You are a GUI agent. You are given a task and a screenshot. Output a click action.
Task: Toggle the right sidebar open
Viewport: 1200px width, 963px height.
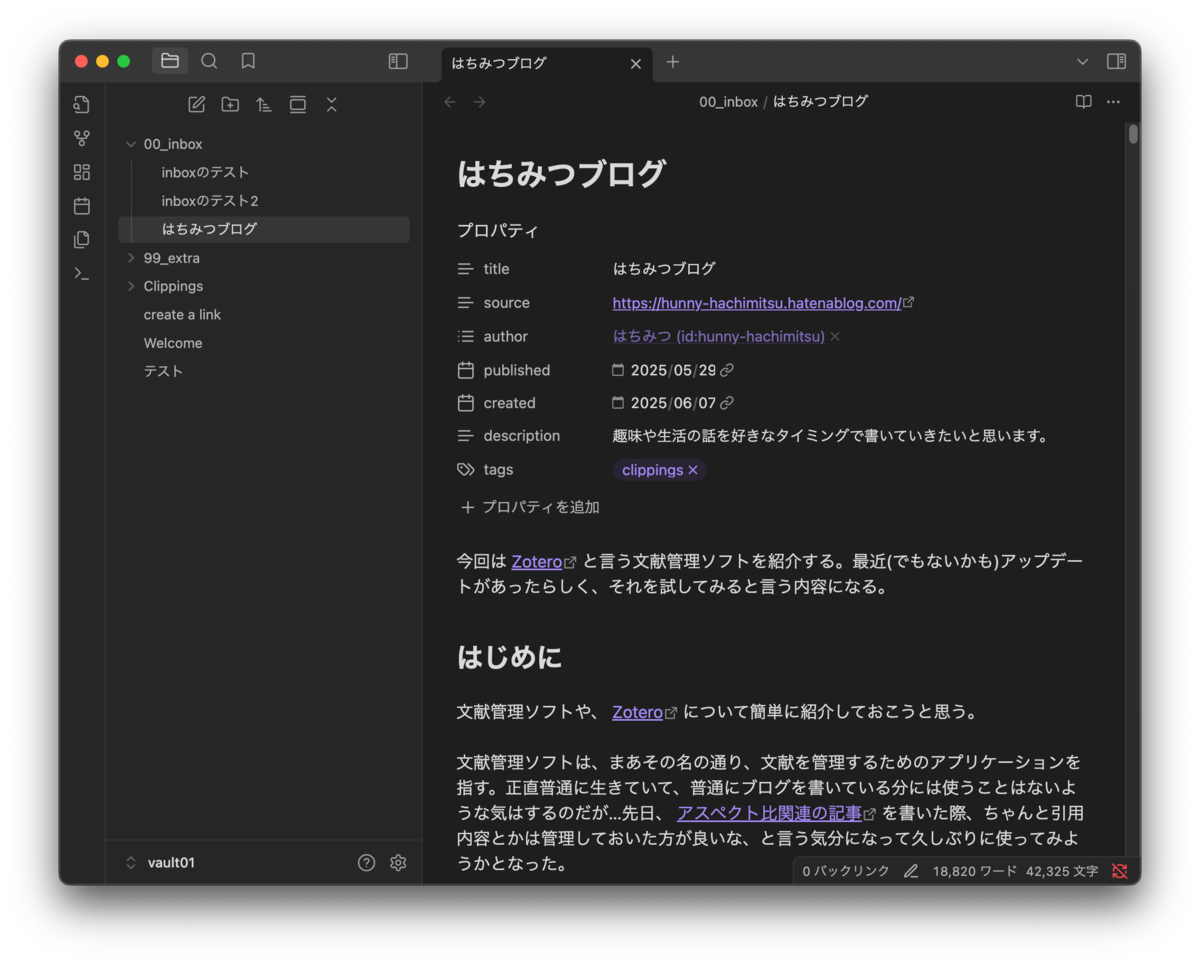click(x=1116, y=61)
